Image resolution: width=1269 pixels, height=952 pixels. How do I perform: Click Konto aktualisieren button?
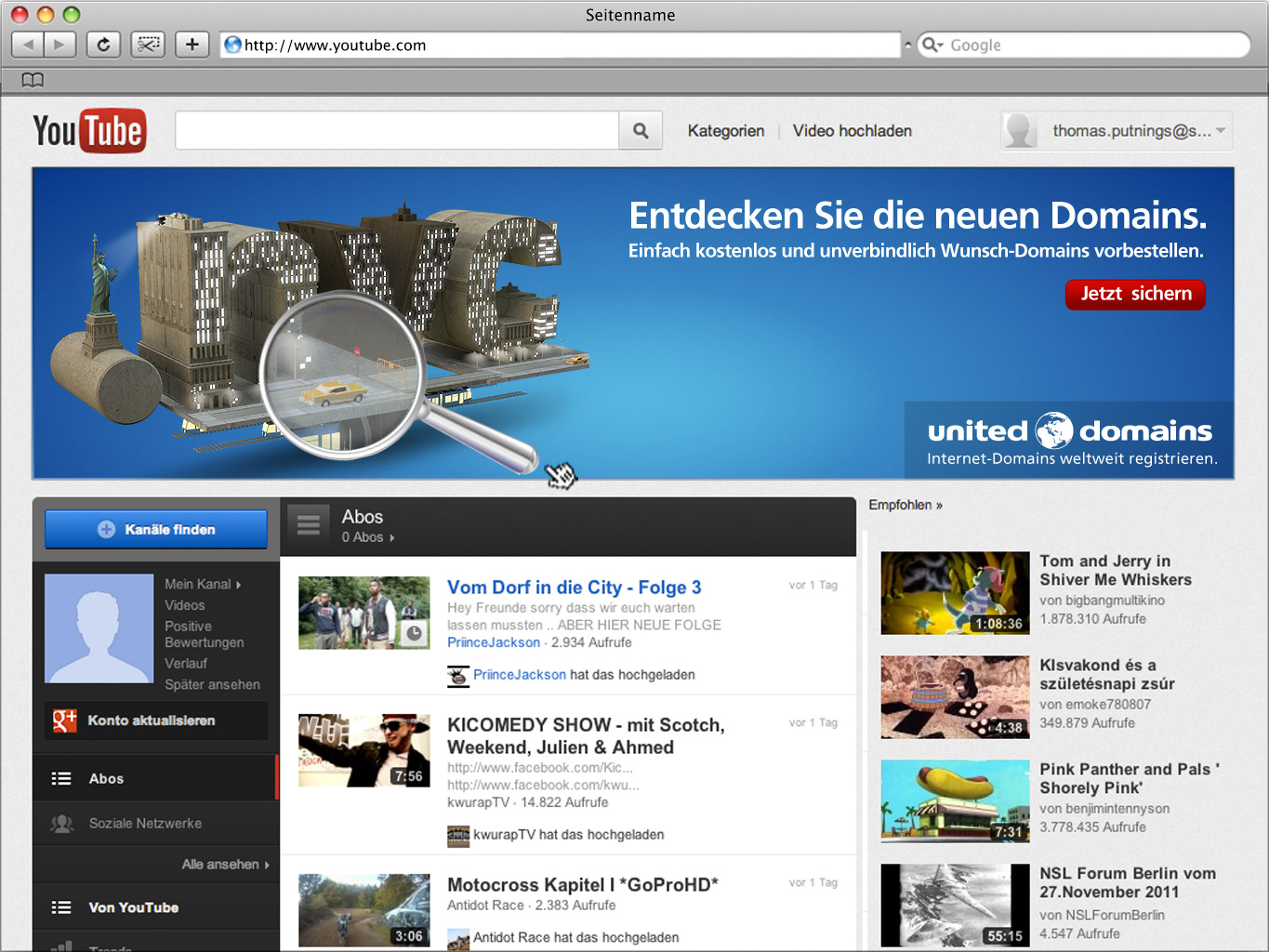pos(156,721)
